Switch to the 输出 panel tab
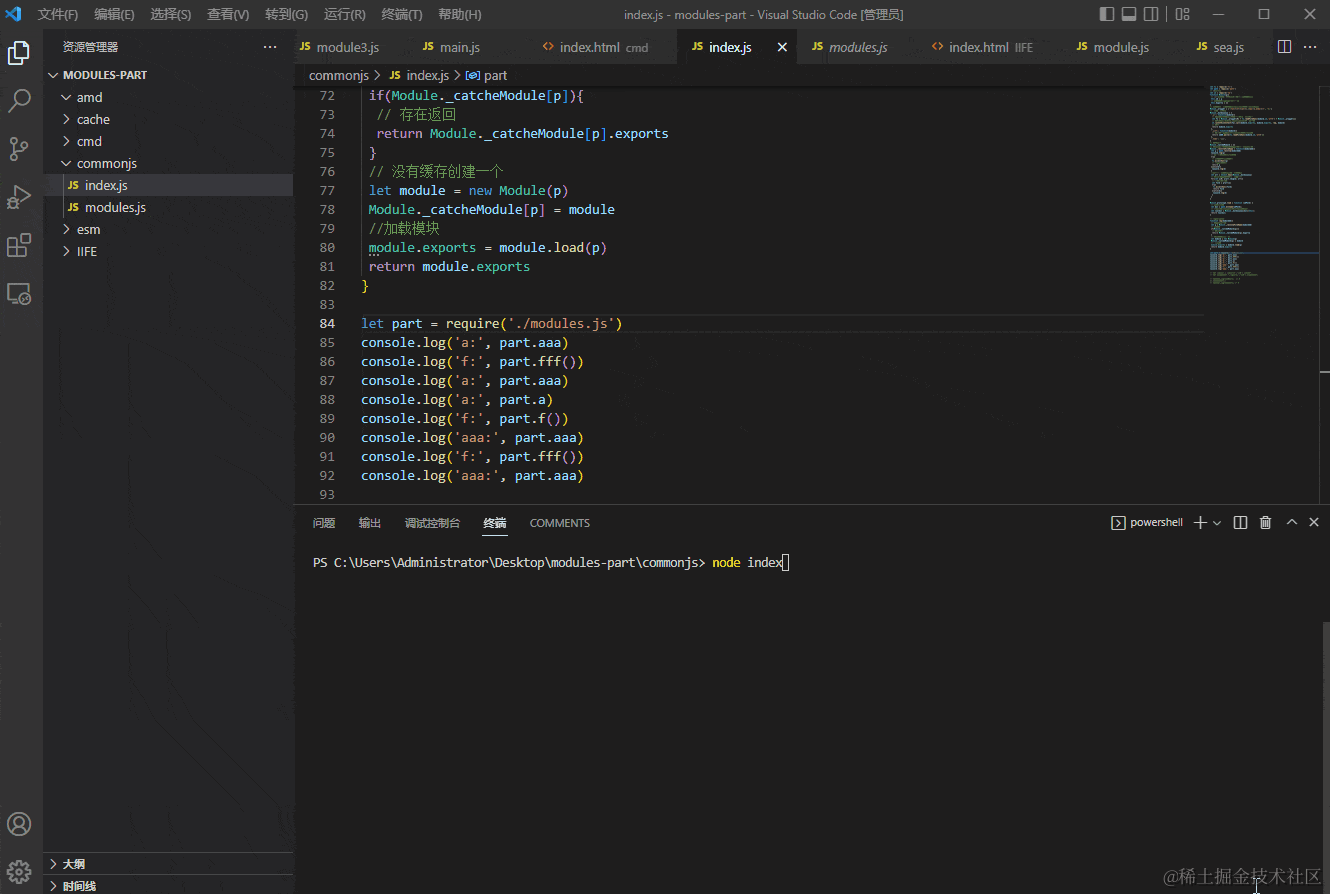Viewport: 1330px width, 894px height. tap(369, 522)
